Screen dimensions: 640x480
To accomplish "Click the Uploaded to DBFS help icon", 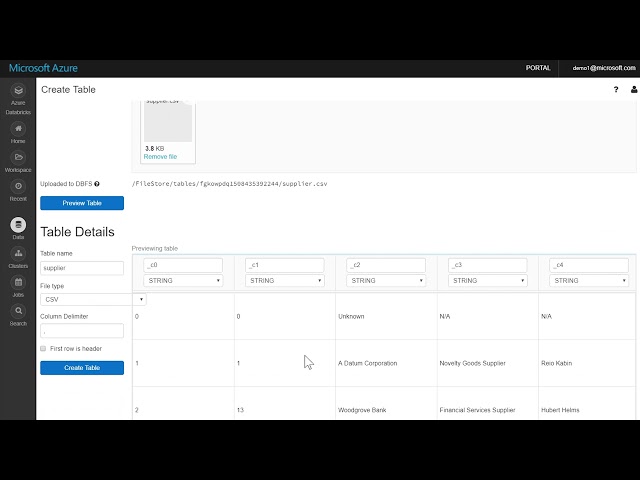I will (97, 184).
